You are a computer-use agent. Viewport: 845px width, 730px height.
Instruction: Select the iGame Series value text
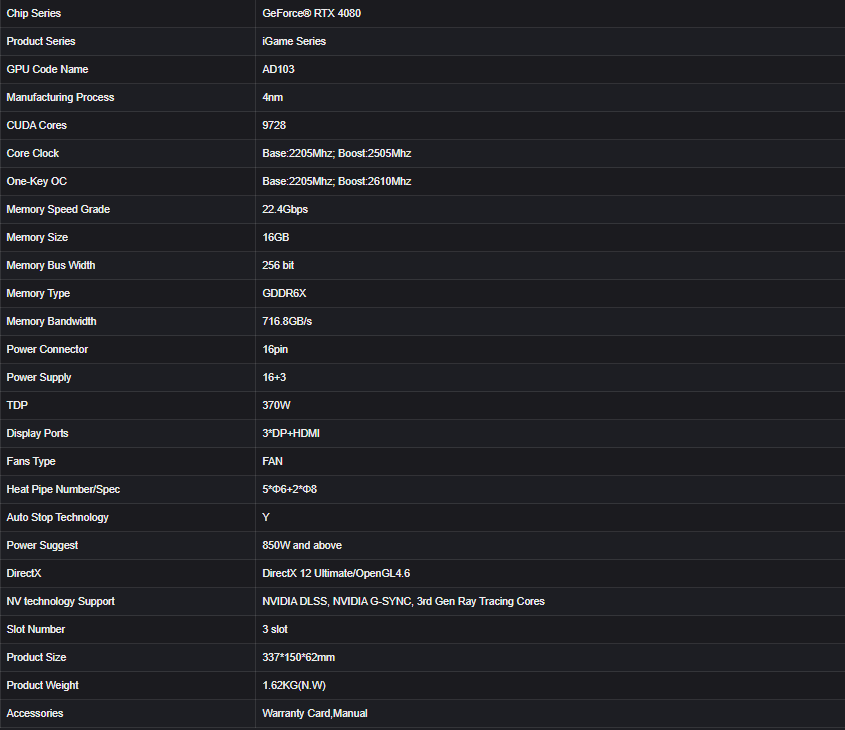tap(294, 42)
